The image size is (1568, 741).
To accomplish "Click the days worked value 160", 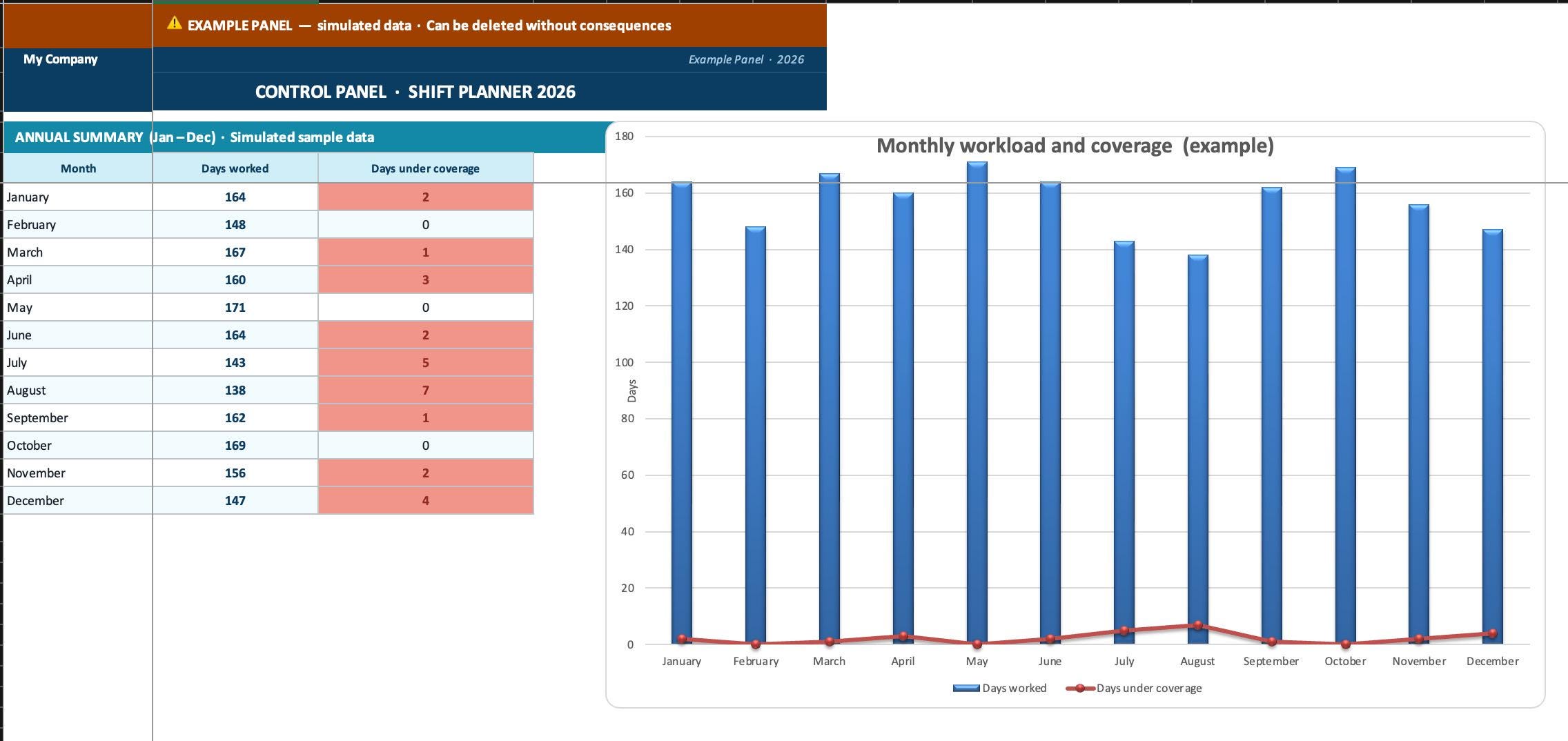I will pyautogui.click(x=235, y=280).
